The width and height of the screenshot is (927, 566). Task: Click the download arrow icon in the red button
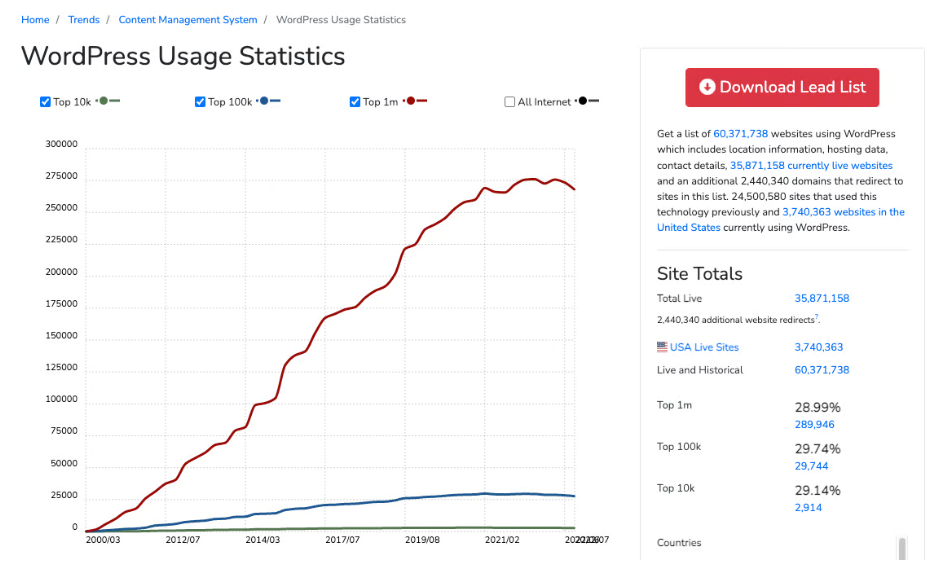(707, 87)
